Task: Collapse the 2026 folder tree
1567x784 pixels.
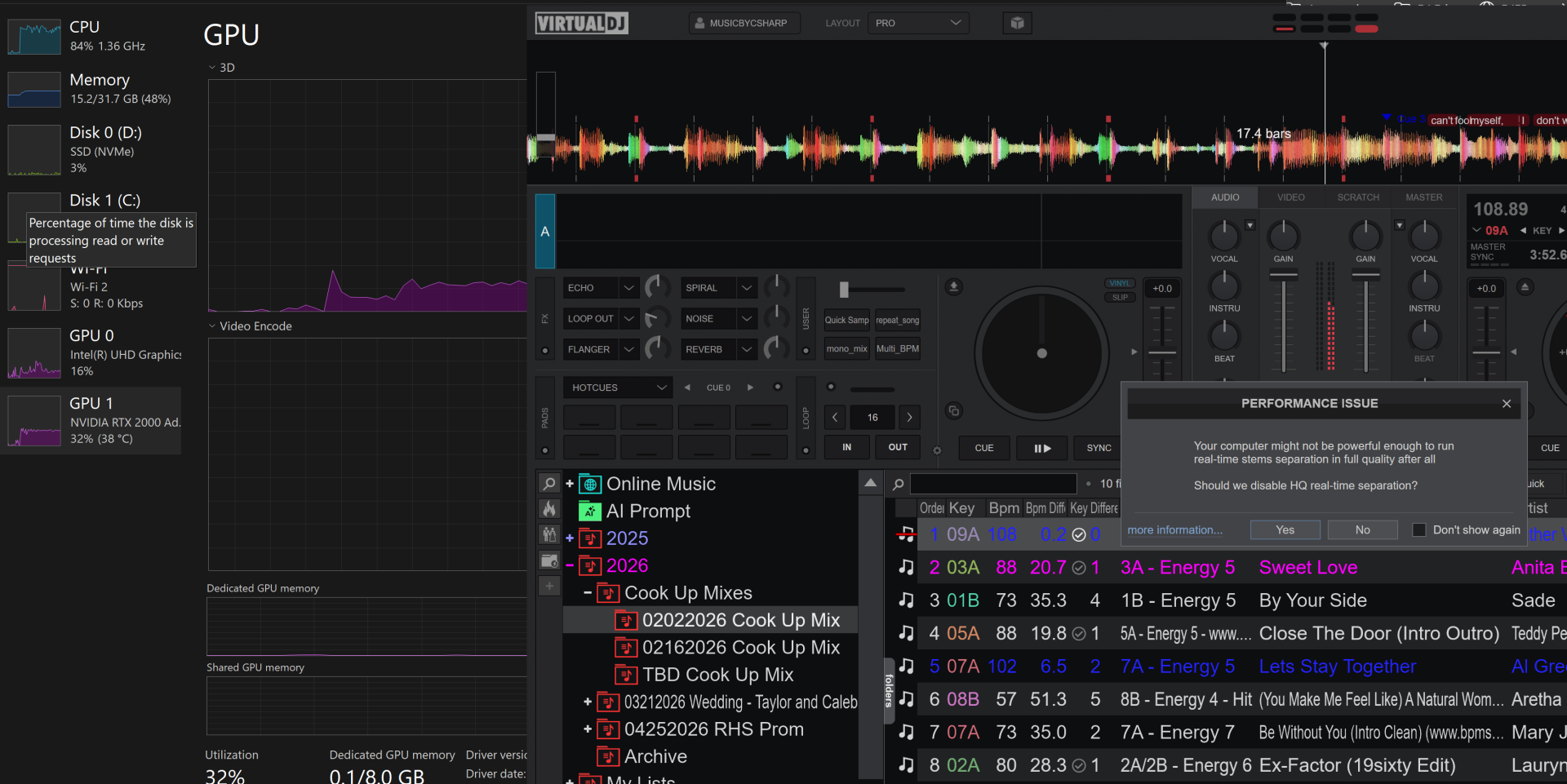Action: [570, 566]
